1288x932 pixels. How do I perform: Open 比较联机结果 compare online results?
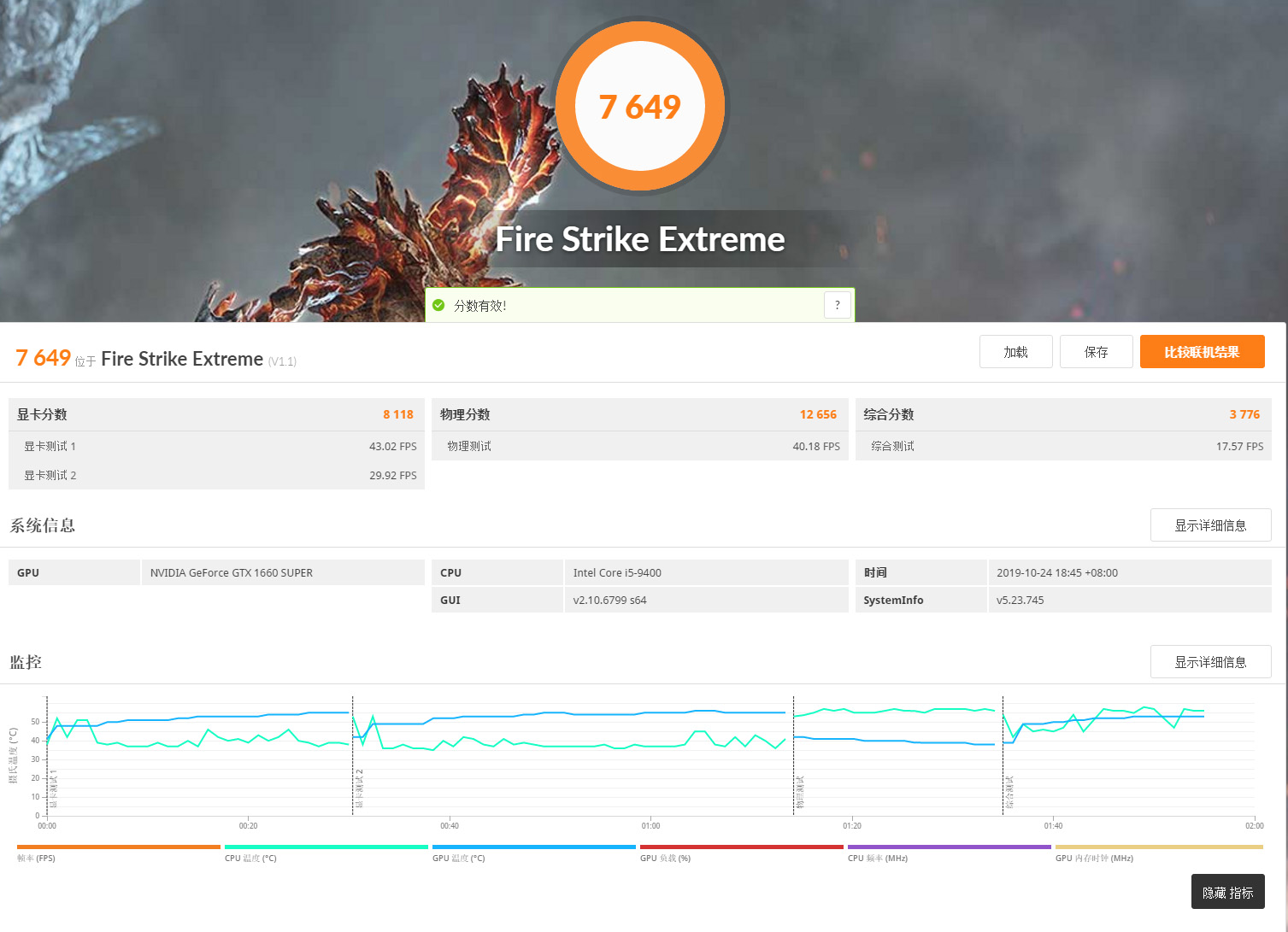[x=1202, y=352]
